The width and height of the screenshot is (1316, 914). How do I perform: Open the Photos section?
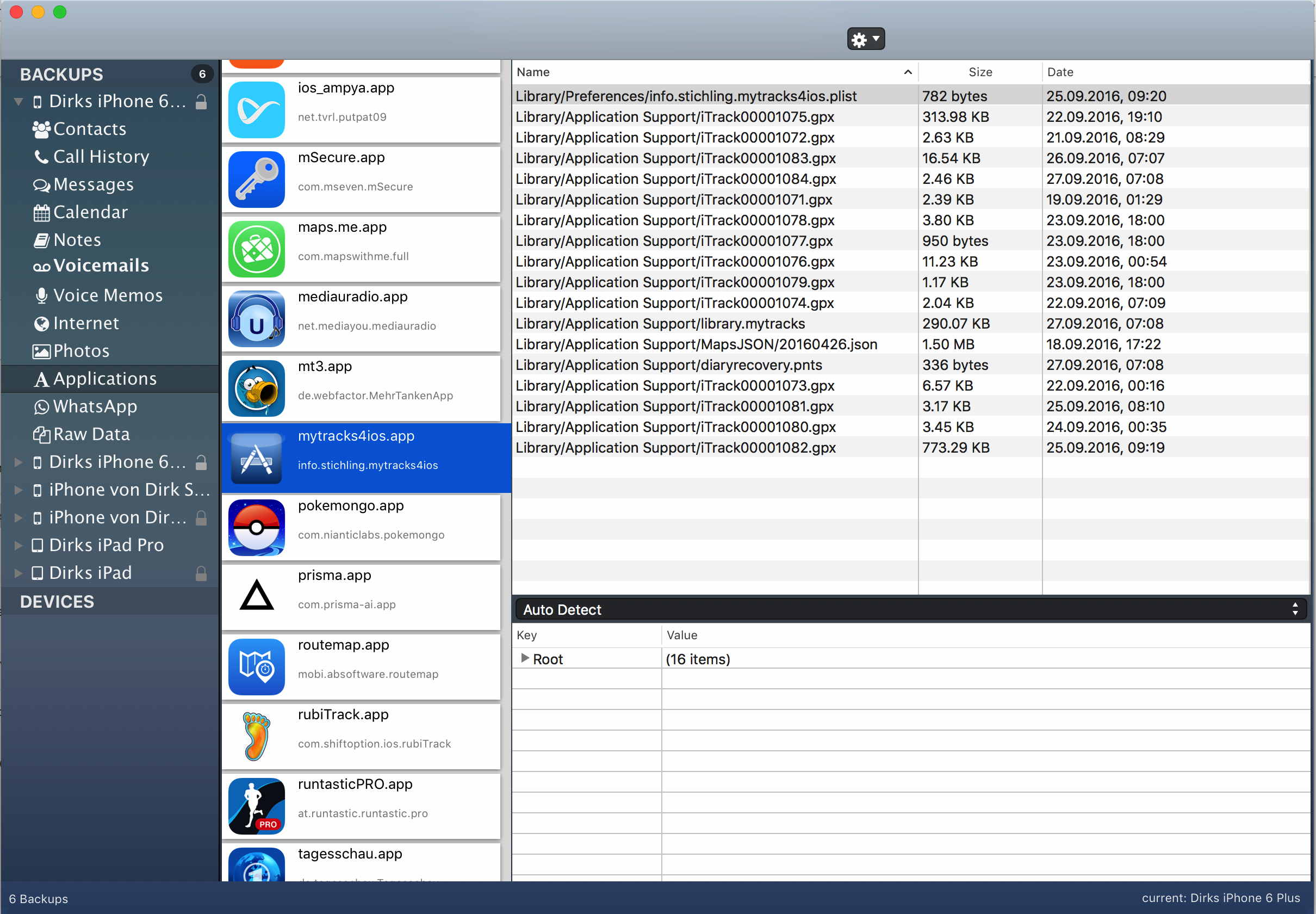coord(80,350)
